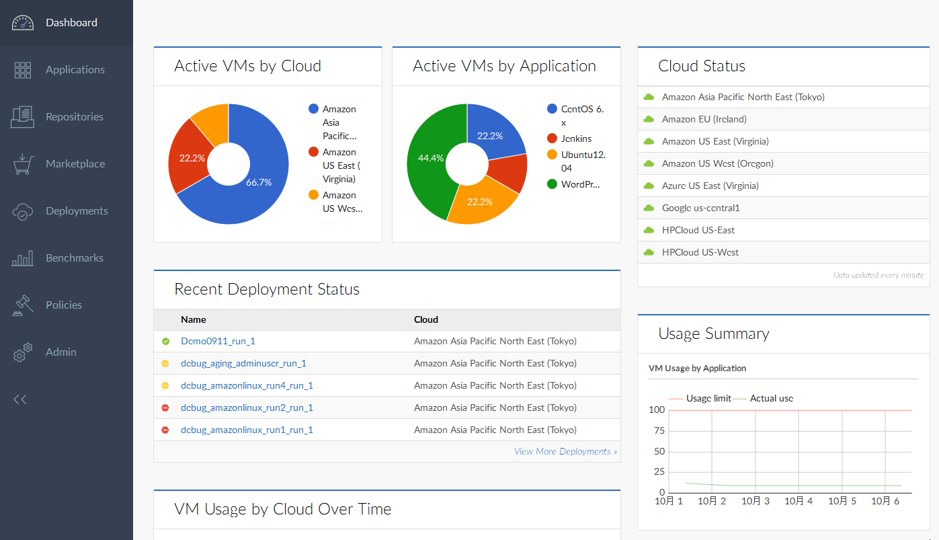Image resolution: width=939 pixels, height=540 pixels.
Task: Click the Dashboard gauge icon
Action: tap(22, 22)
